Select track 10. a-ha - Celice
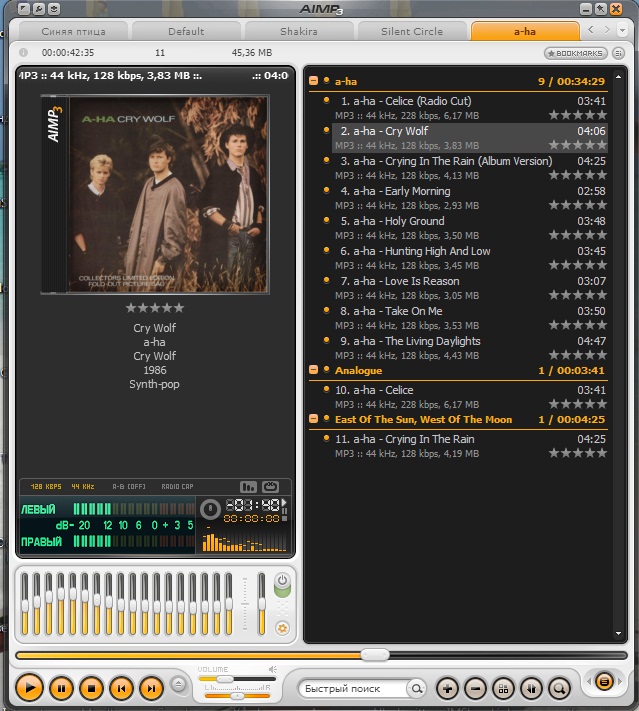 coord(470,397)
